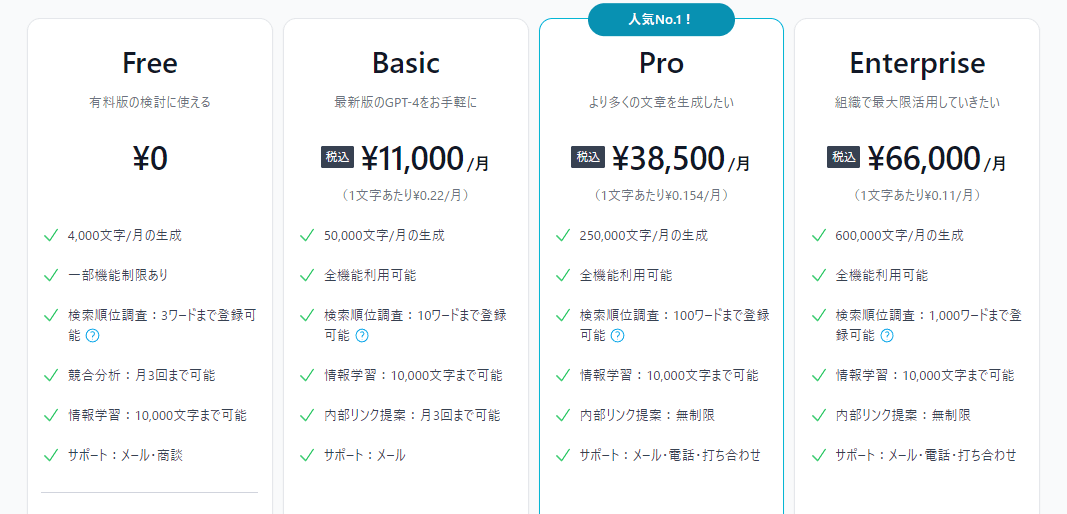Screen dimensions: 1067x514
Task: Click the 人気No.1！ badge on Pro card
Action: (661, 19)
